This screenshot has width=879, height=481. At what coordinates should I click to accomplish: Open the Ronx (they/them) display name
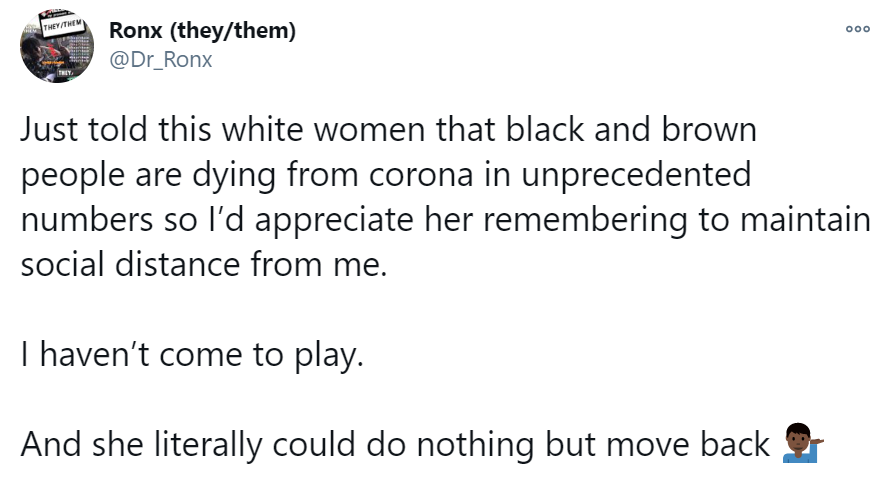point(202,31)
